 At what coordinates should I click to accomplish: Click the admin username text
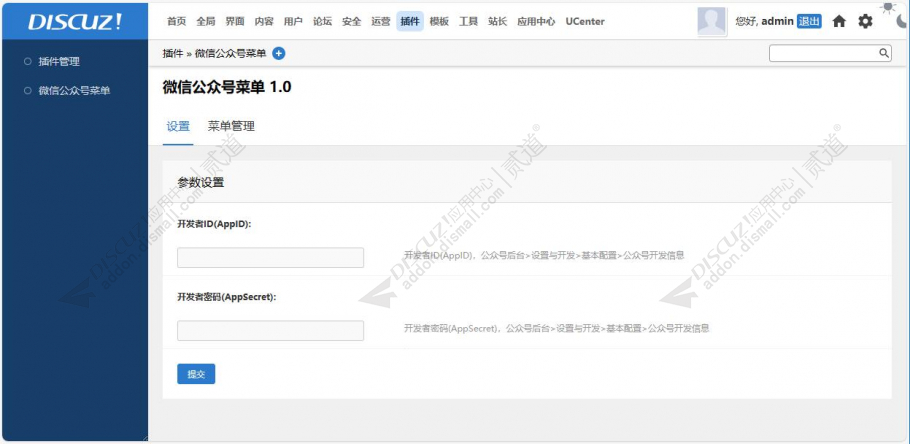pos(777,21)
